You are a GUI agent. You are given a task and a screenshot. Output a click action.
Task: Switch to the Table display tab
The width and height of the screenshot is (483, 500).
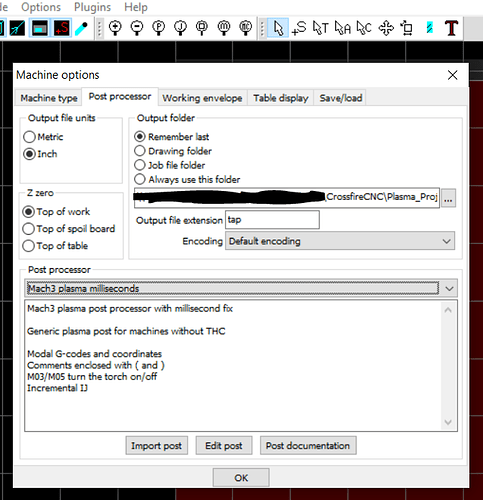click(x=281, y=98)
